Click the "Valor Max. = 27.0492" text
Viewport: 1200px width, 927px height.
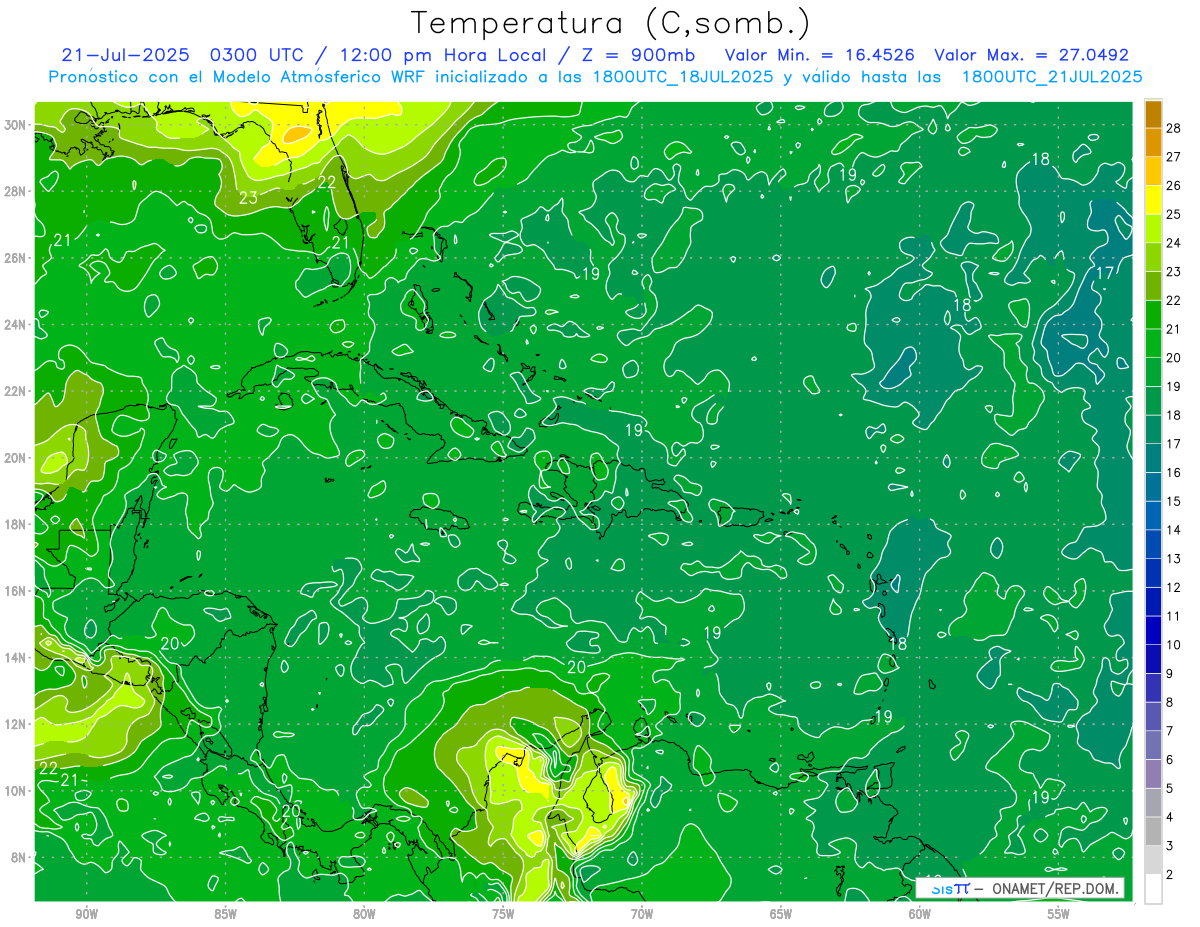point(1032,55)
